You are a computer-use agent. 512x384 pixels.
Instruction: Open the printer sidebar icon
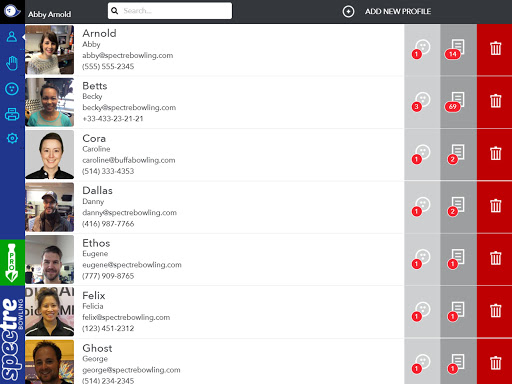pos(12,114)
